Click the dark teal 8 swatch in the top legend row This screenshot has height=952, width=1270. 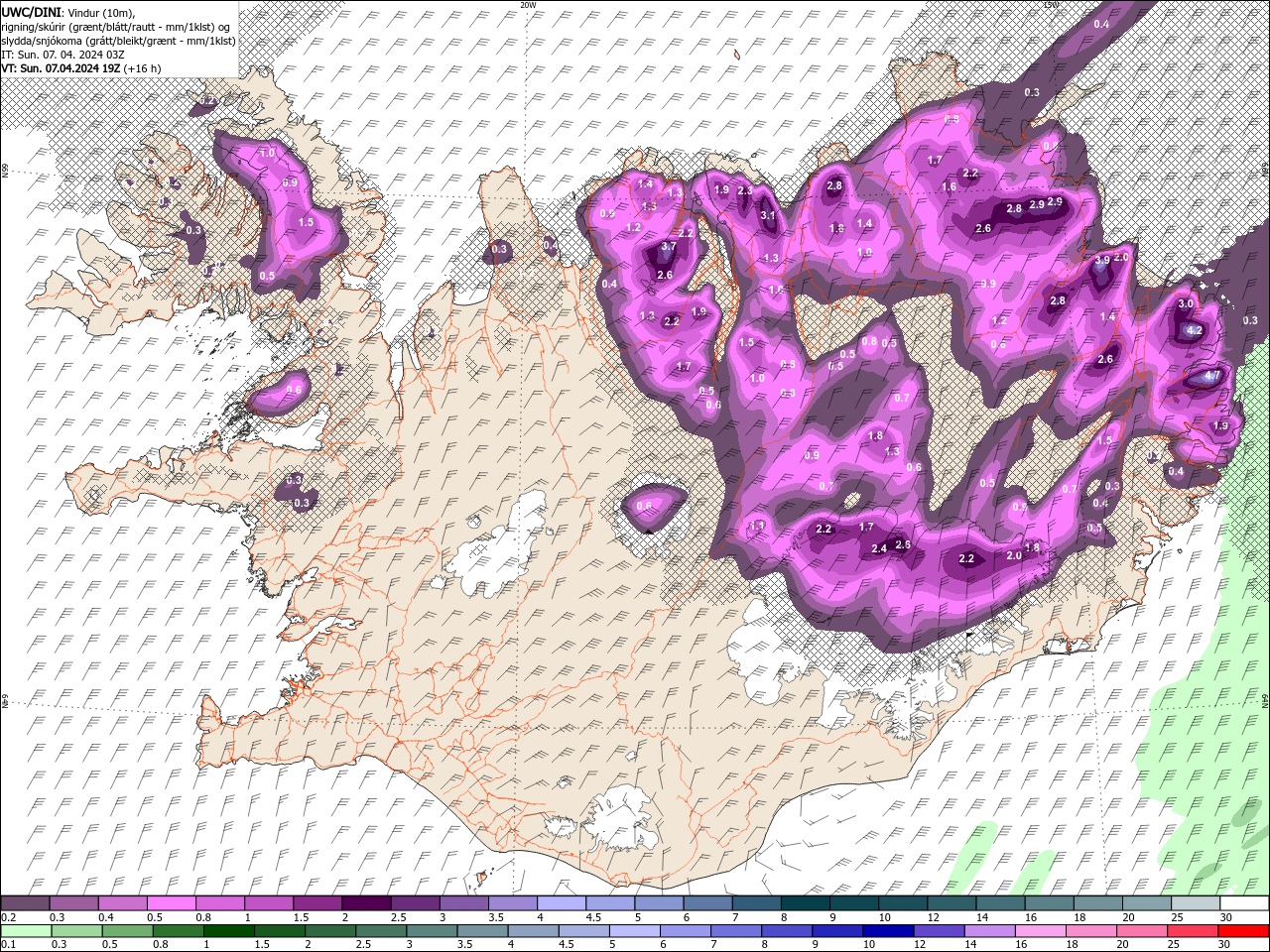coord(806,903)
